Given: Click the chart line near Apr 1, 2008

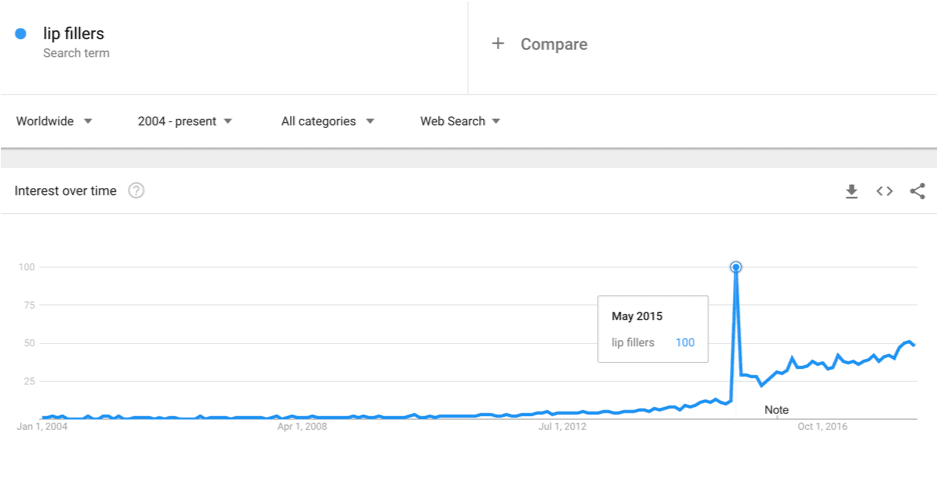Looking at the screenshot, I should click(302, 417).
